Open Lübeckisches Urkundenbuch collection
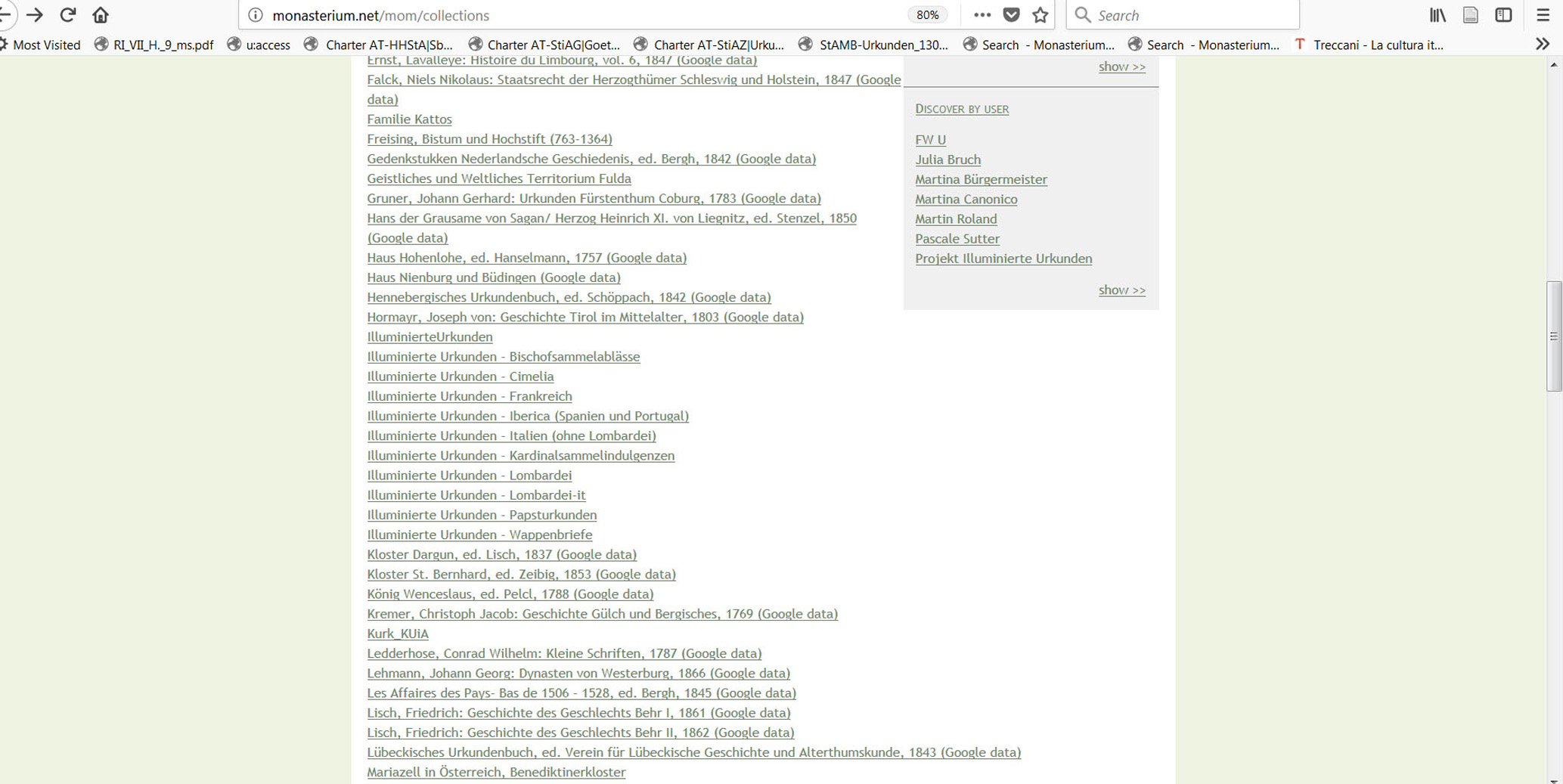This screenshot has height=784, width=1563. click(x=693, y=752)
